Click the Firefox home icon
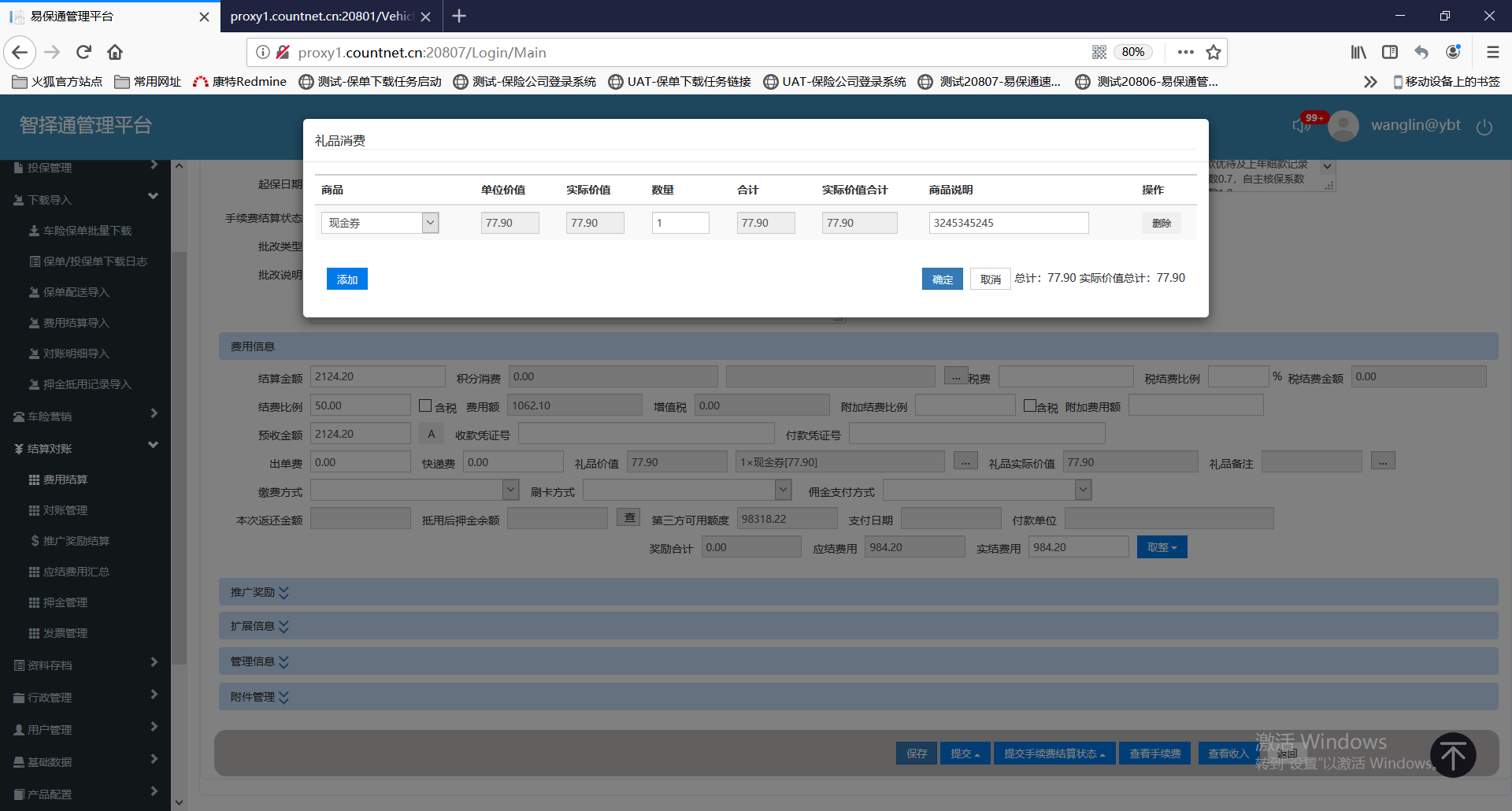The image size is (1512, 811). point(115,52)
